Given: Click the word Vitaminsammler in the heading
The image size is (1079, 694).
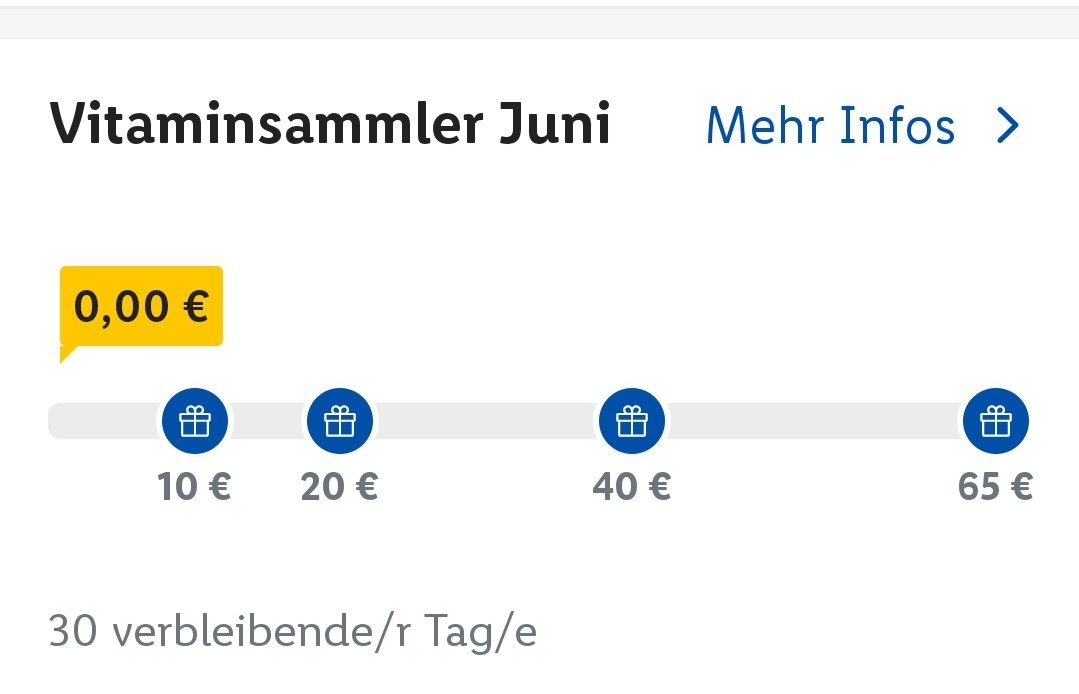Looking at the screenshot, I should [x=266, y=124].
